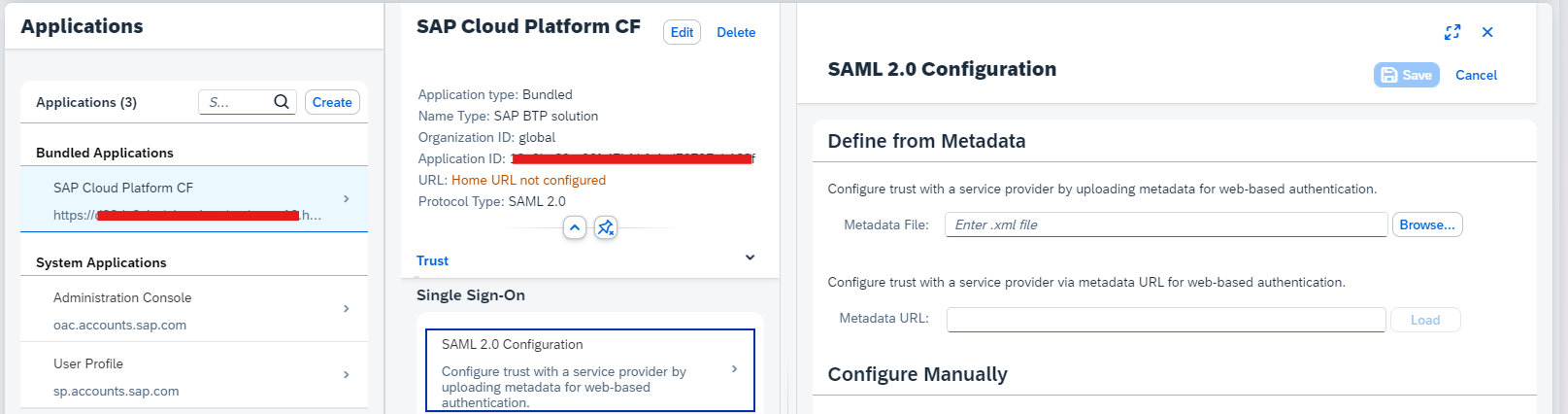Click the Metadata URL input field
The image size is (1568, 414).
pyautogui.click(x=1165, y=320)
